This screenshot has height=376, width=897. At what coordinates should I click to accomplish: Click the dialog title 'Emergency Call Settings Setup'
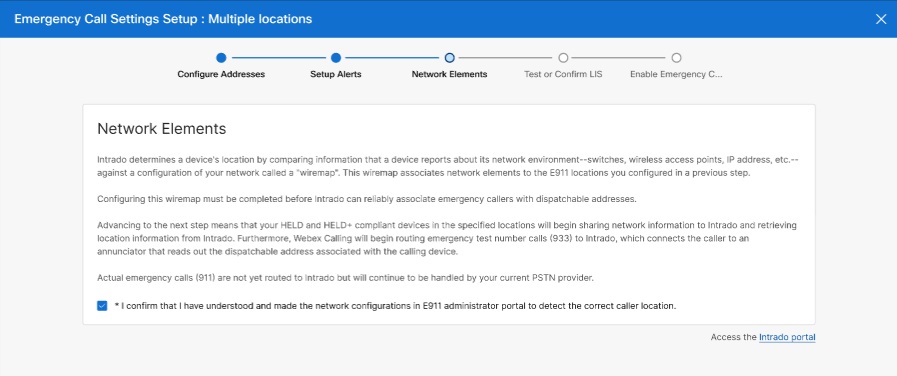tap(163, 19)
